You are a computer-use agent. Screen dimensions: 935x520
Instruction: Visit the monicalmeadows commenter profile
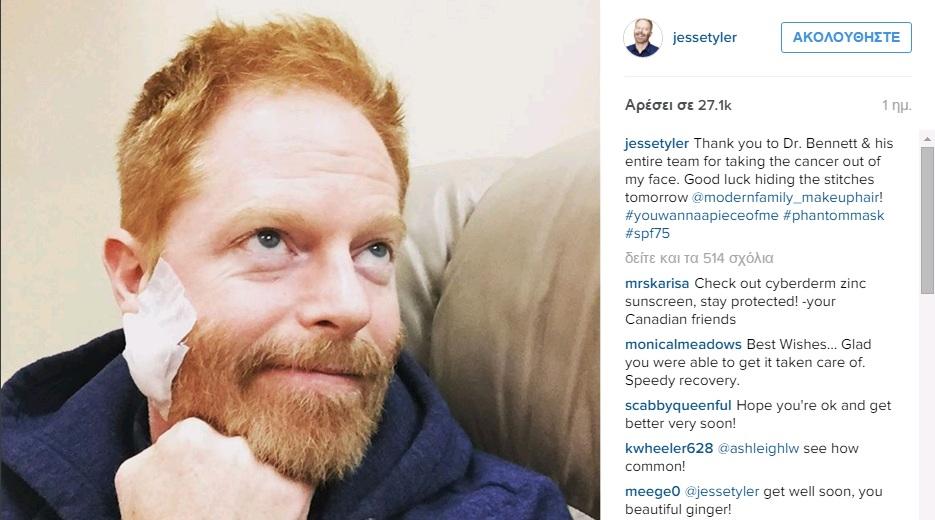click(x=683, y=344)
